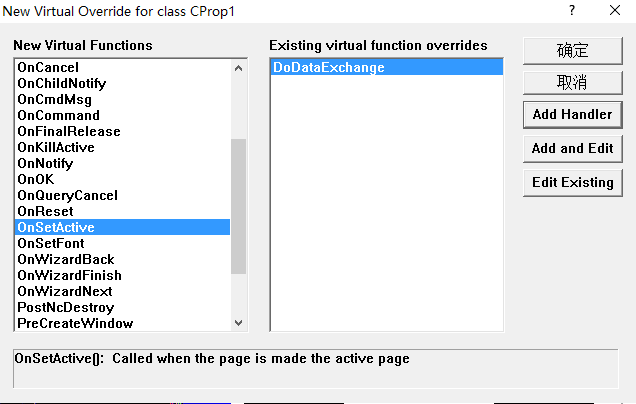The height and width of the screenshot is (404, 636).
Task: Open dialog help with the question mark icon
Action: [572, 11]
